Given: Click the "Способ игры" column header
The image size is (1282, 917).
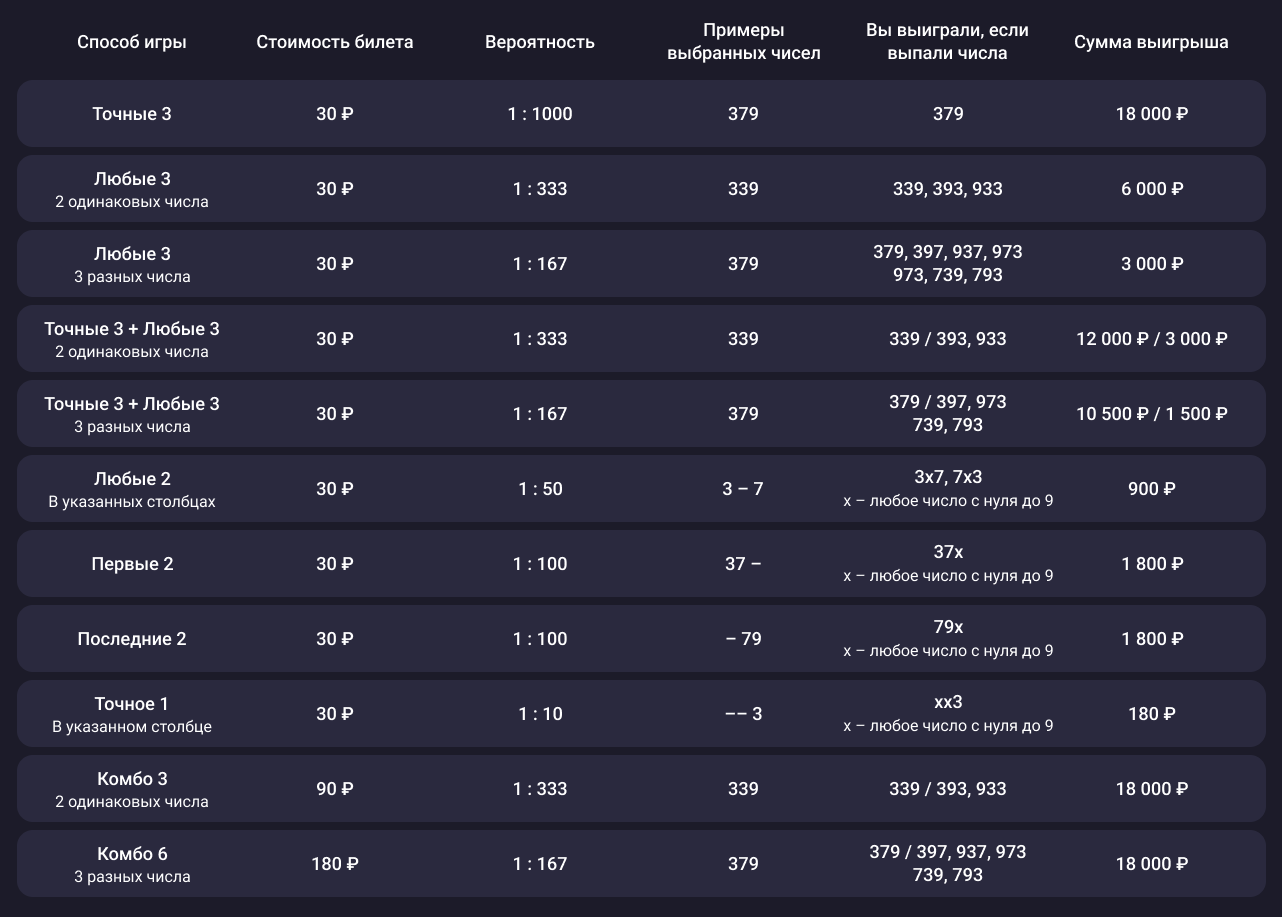Looking at the screenshot, I should coord(132,42).
